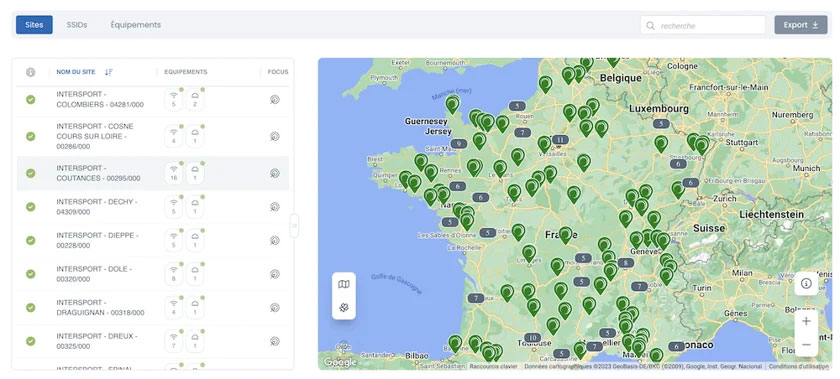Switch to the Équipements tab
840x379 pixels.
[136, 25]
